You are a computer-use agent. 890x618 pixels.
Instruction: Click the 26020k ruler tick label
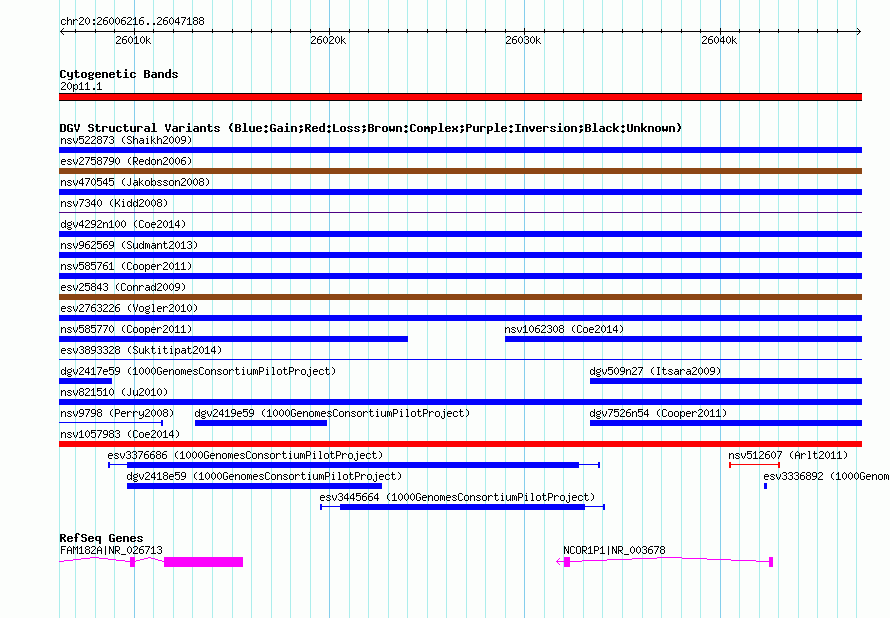[328, 40]
